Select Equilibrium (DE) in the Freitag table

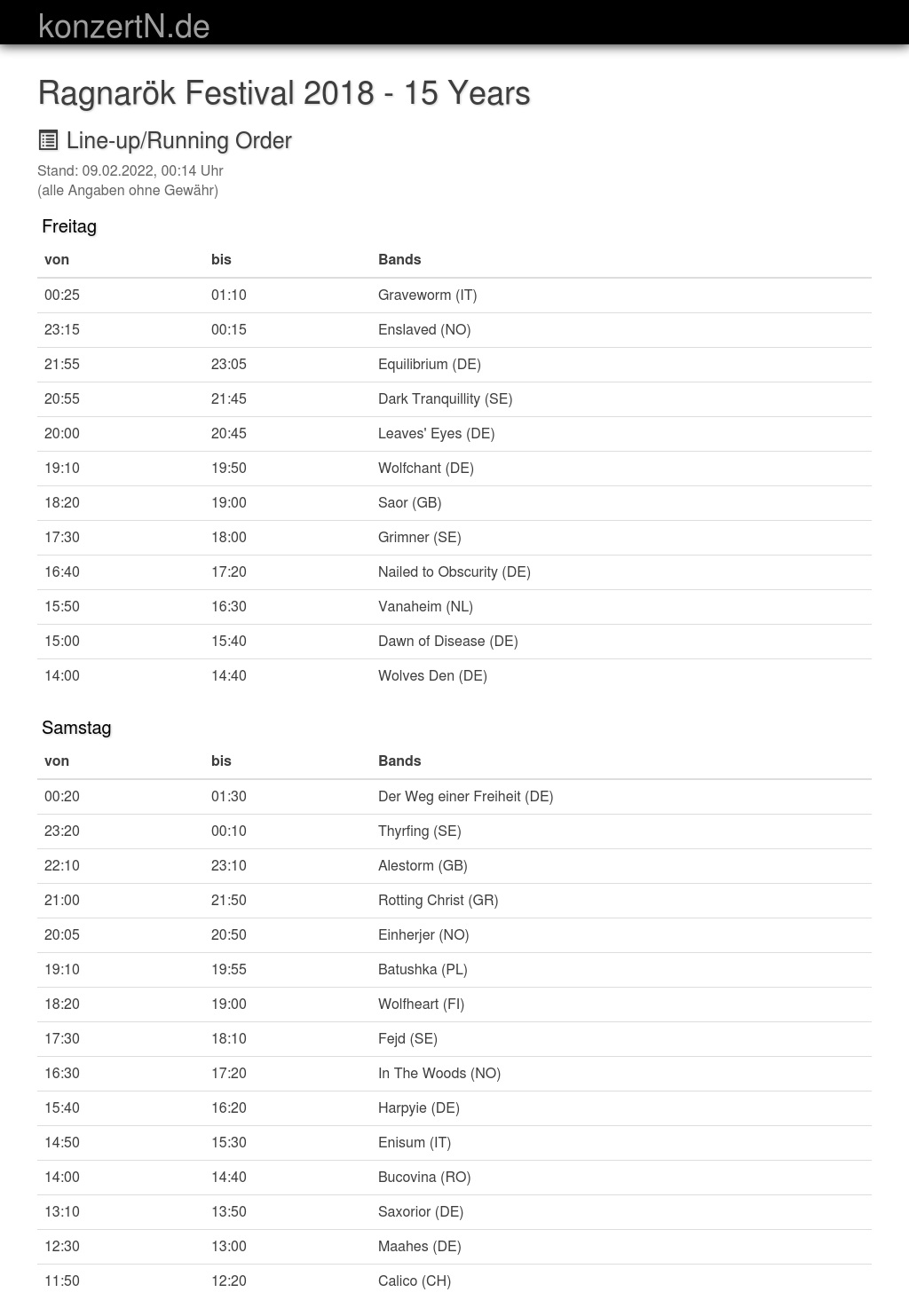click(429, 364)
